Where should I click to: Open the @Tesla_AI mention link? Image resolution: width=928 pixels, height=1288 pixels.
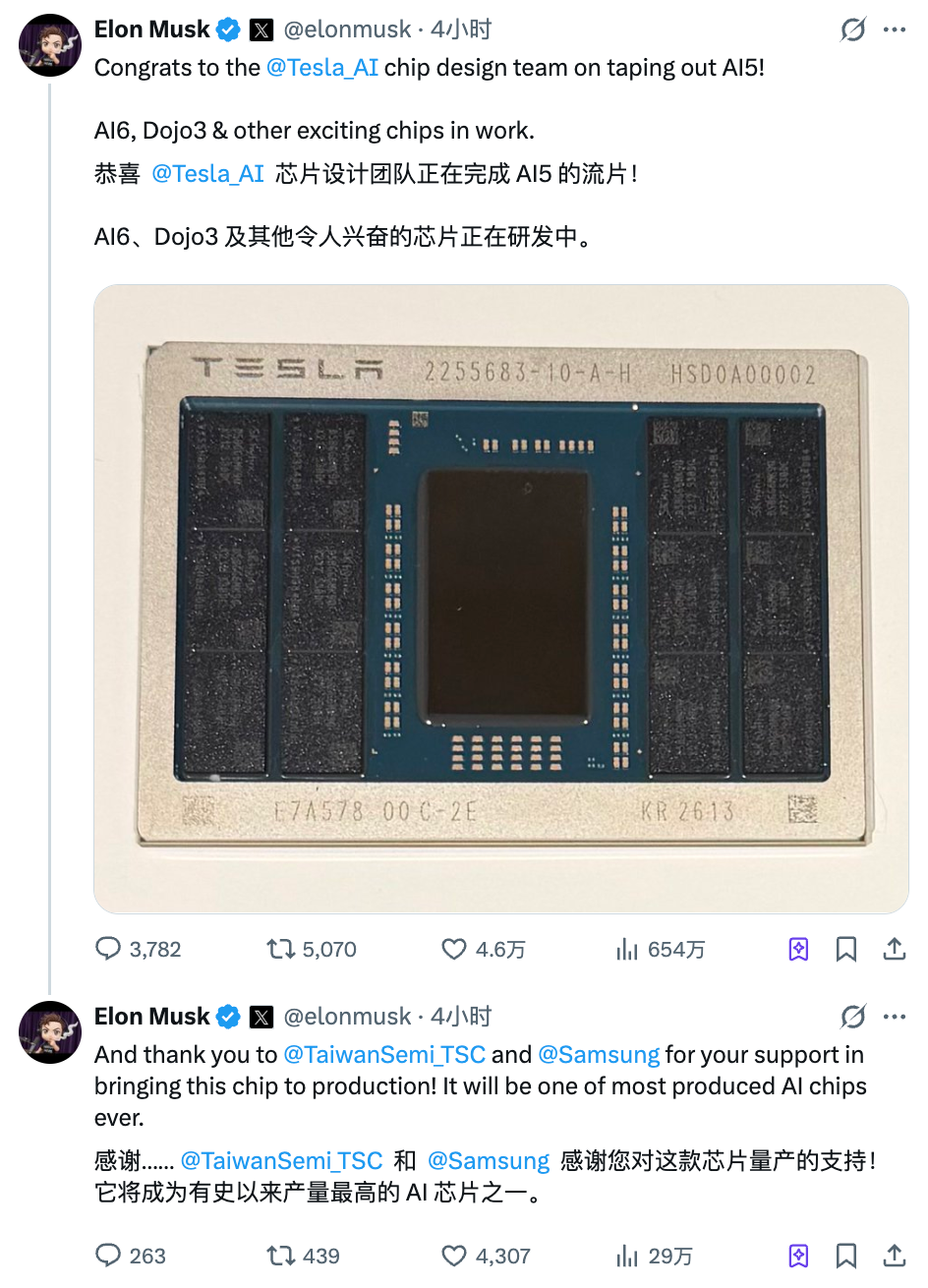point(321,68)
